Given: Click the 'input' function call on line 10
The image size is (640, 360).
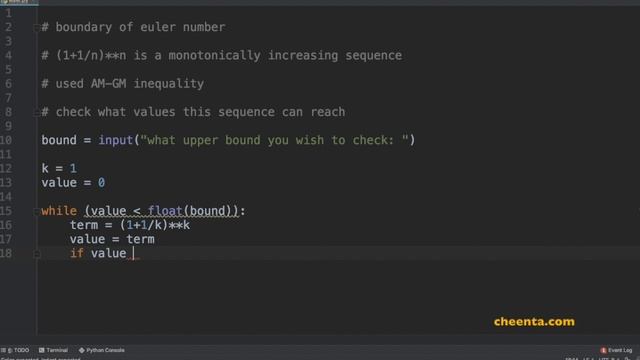Looking at the screenshot, I should (116, 140).
